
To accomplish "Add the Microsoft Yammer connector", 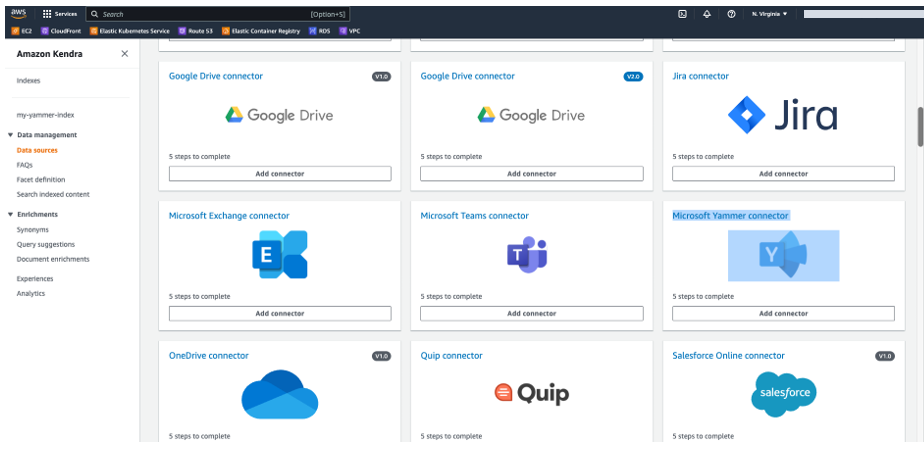I will click(x=783, y=314).
